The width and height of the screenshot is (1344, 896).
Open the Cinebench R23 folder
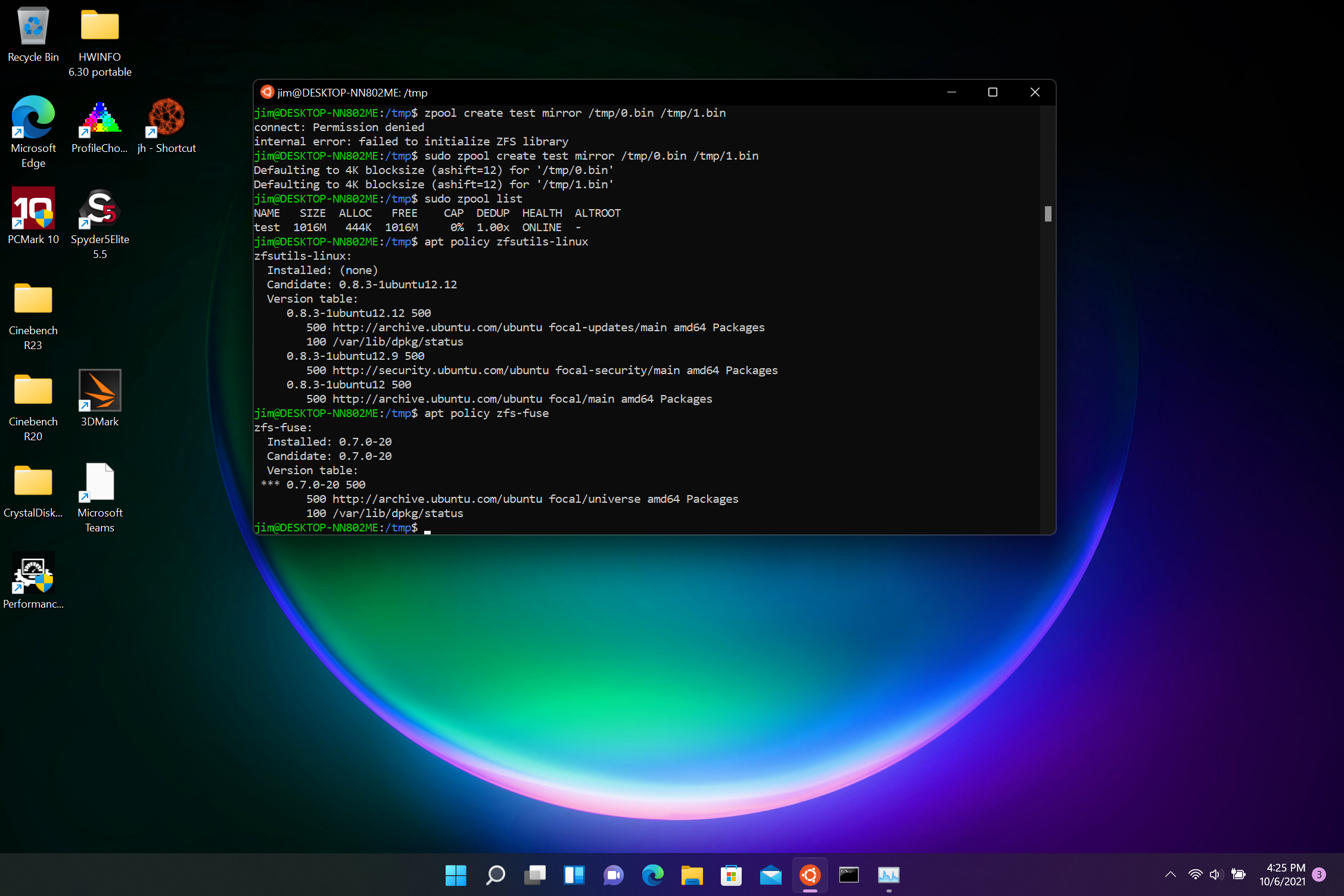[x=33, y=299]
